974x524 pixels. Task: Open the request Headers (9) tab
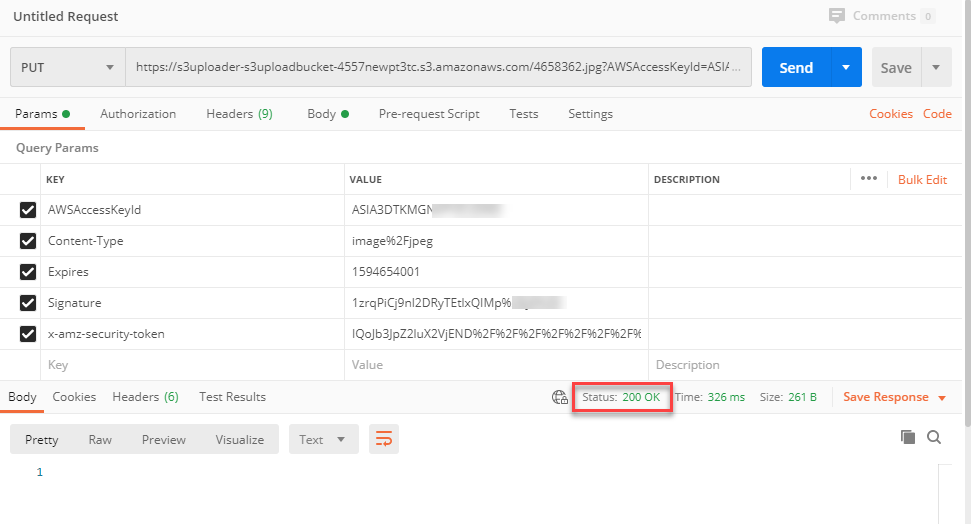tap(239, 114)
